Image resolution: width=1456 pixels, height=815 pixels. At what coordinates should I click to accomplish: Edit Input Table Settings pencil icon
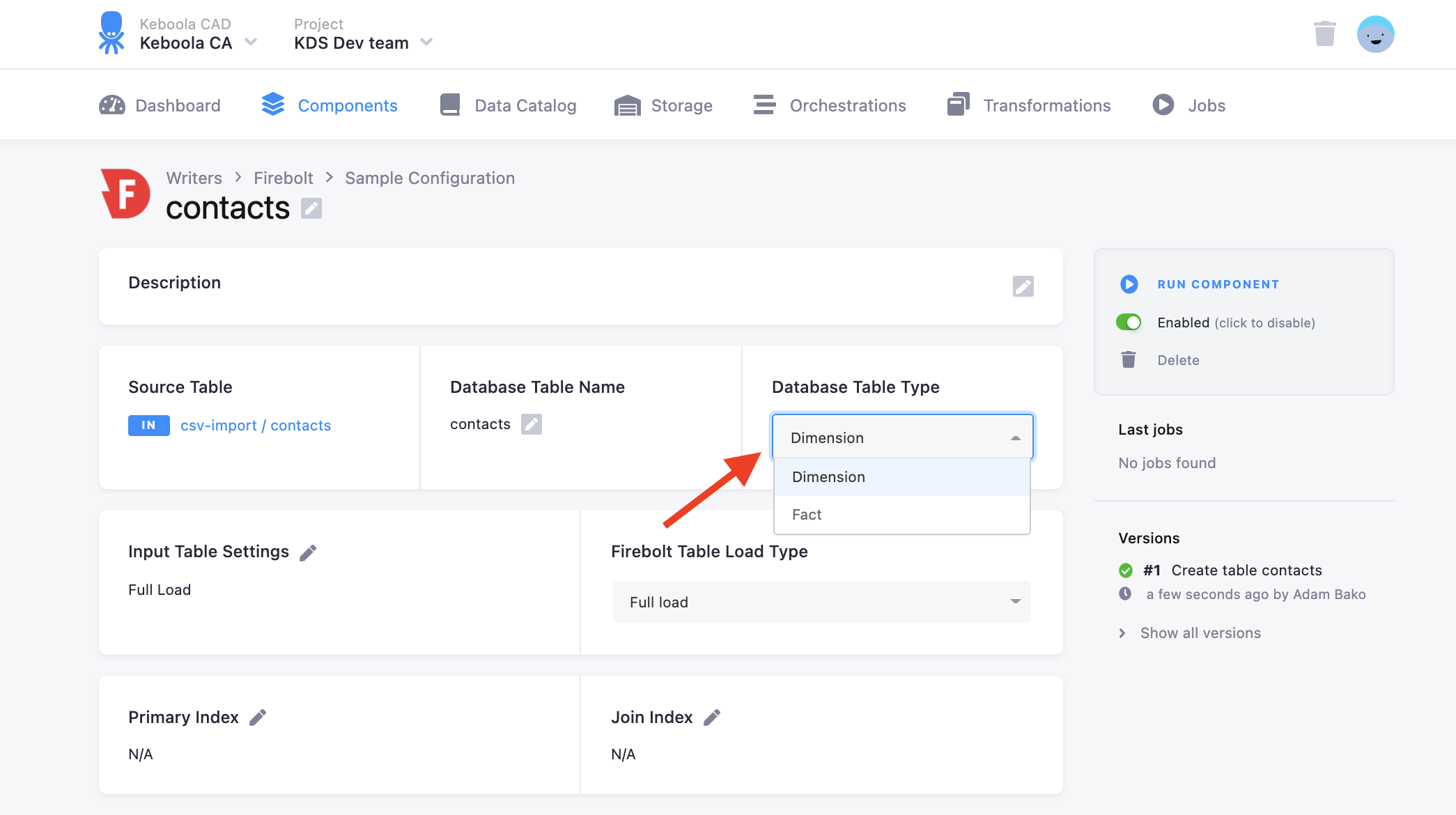308,552
